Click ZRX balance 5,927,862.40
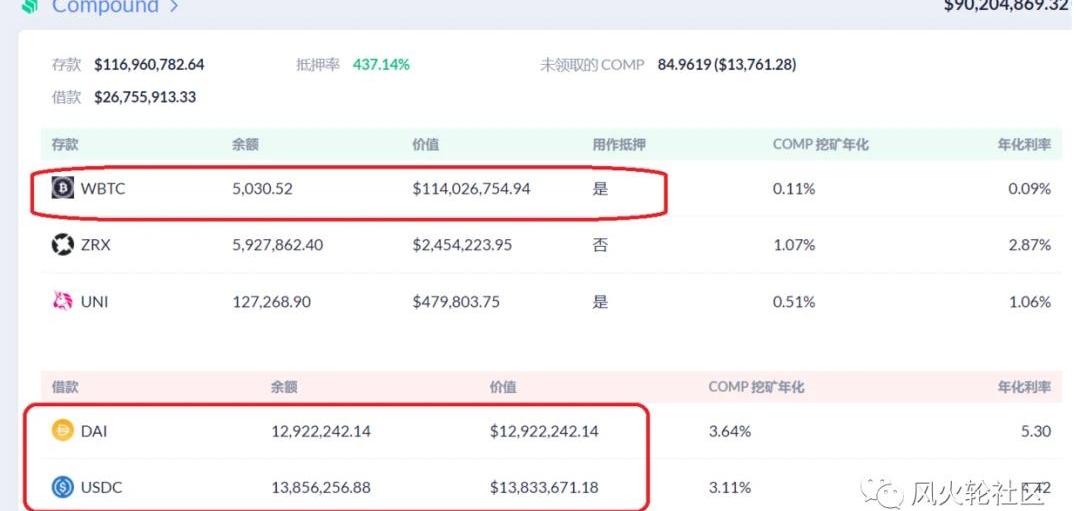This screenshot has height=511, width=1080. [x=278, y=245]
